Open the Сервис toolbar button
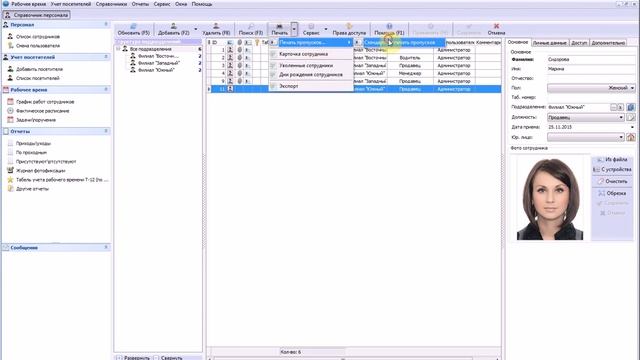Image resolution: width=640 pixels, height=360 pixels. (311, 29)
